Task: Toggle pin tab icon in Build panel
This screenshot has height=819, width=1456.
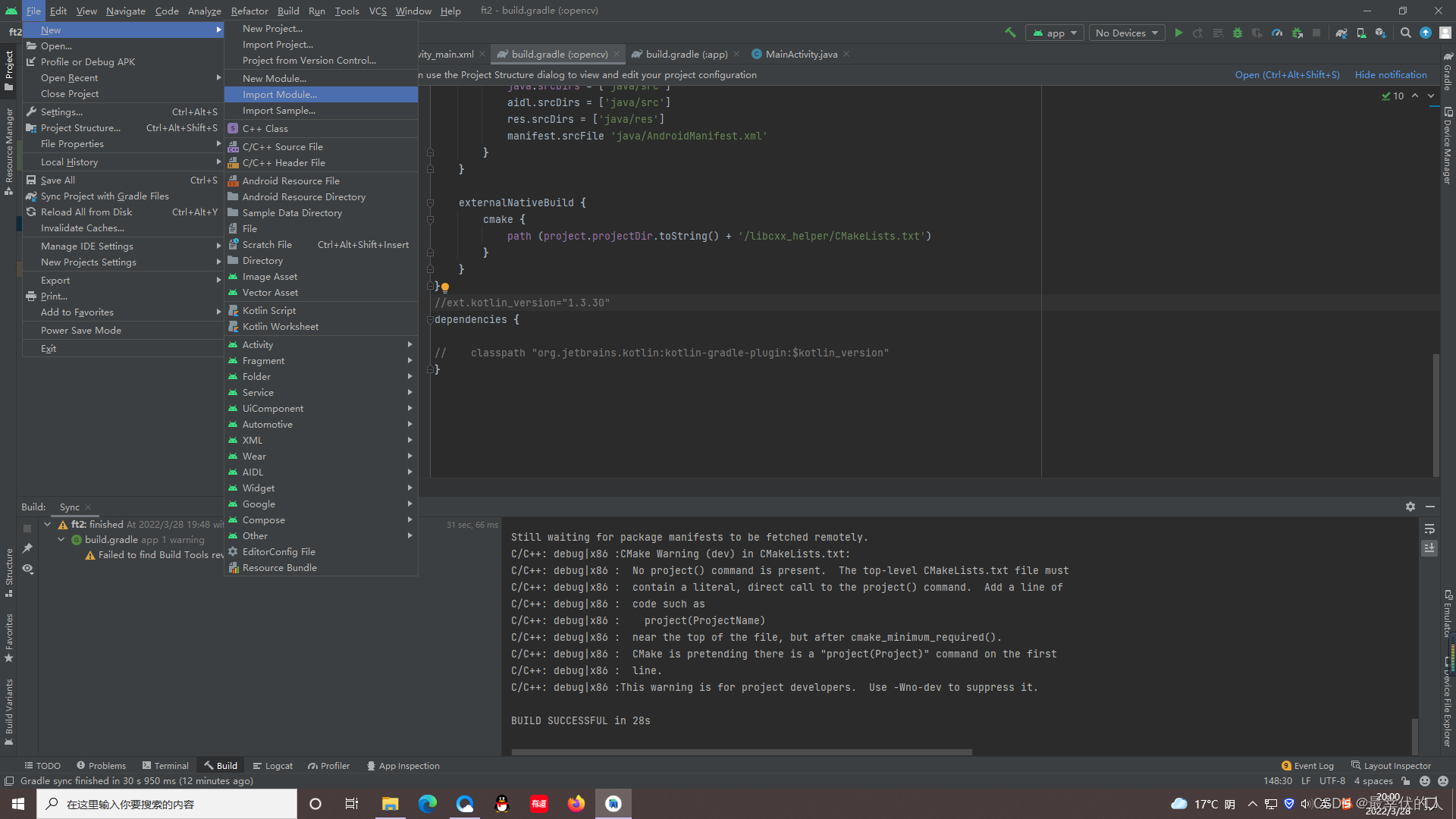Action: [28, 548]
